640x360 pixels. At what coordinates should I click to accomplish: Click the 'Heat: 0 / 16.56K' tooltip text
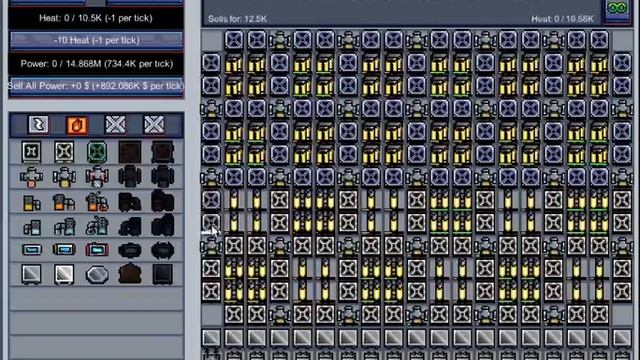(562, 19)
